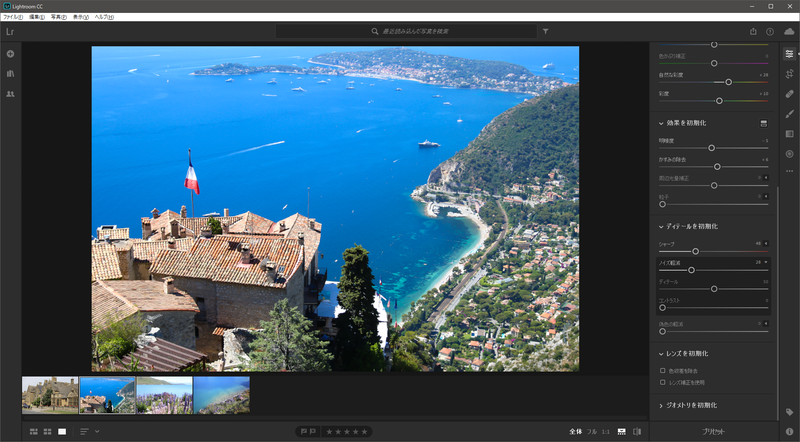Switch to photo grid view
The image size is (800, 442).
click(x=34, y=432)
